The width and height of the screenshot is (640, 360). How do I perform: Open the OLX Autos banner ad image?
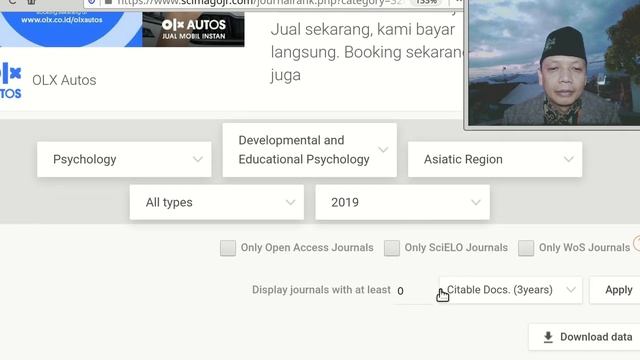[x=122, y=29]
